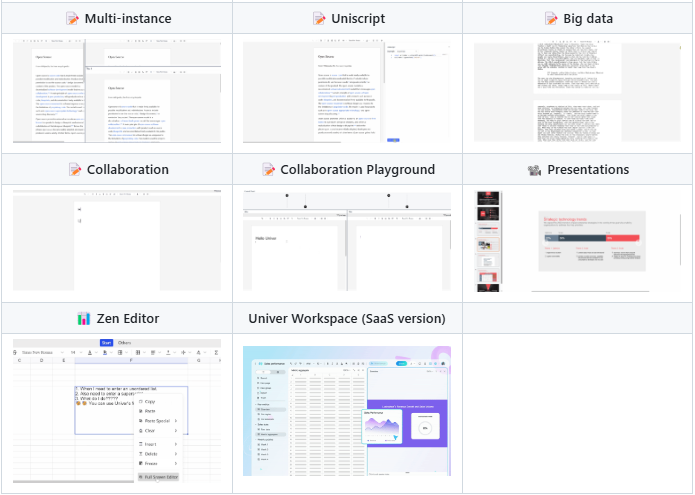Open the Multi-instance demo preview image
Screen dimensions: 695x495
pos(117,91)
